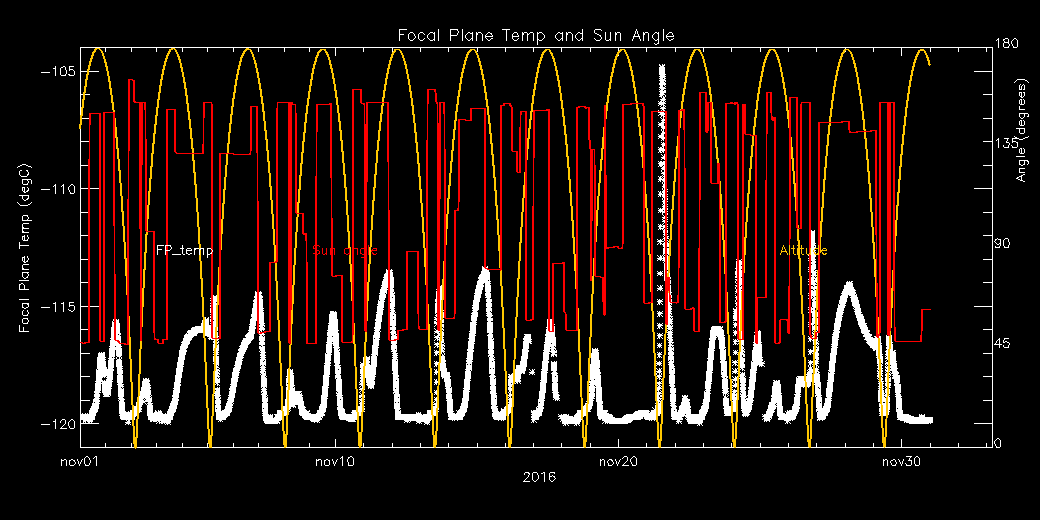Click the yellow 'Altitude' legend label

803,251
